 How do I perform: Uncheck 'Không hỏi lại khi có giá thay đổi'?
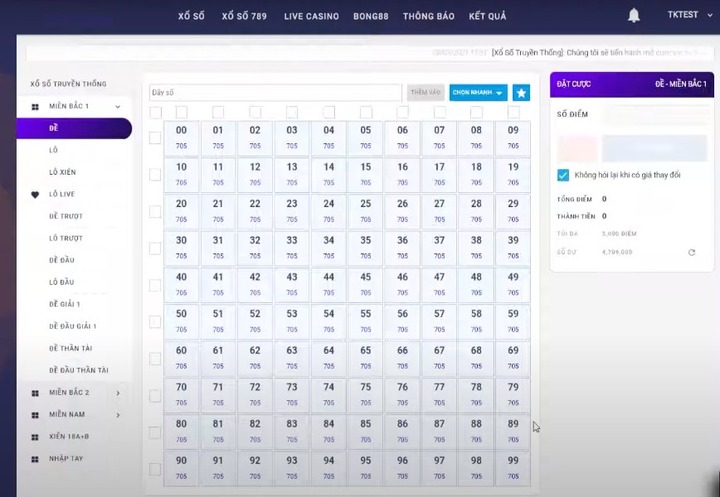(x=563, y=175)
